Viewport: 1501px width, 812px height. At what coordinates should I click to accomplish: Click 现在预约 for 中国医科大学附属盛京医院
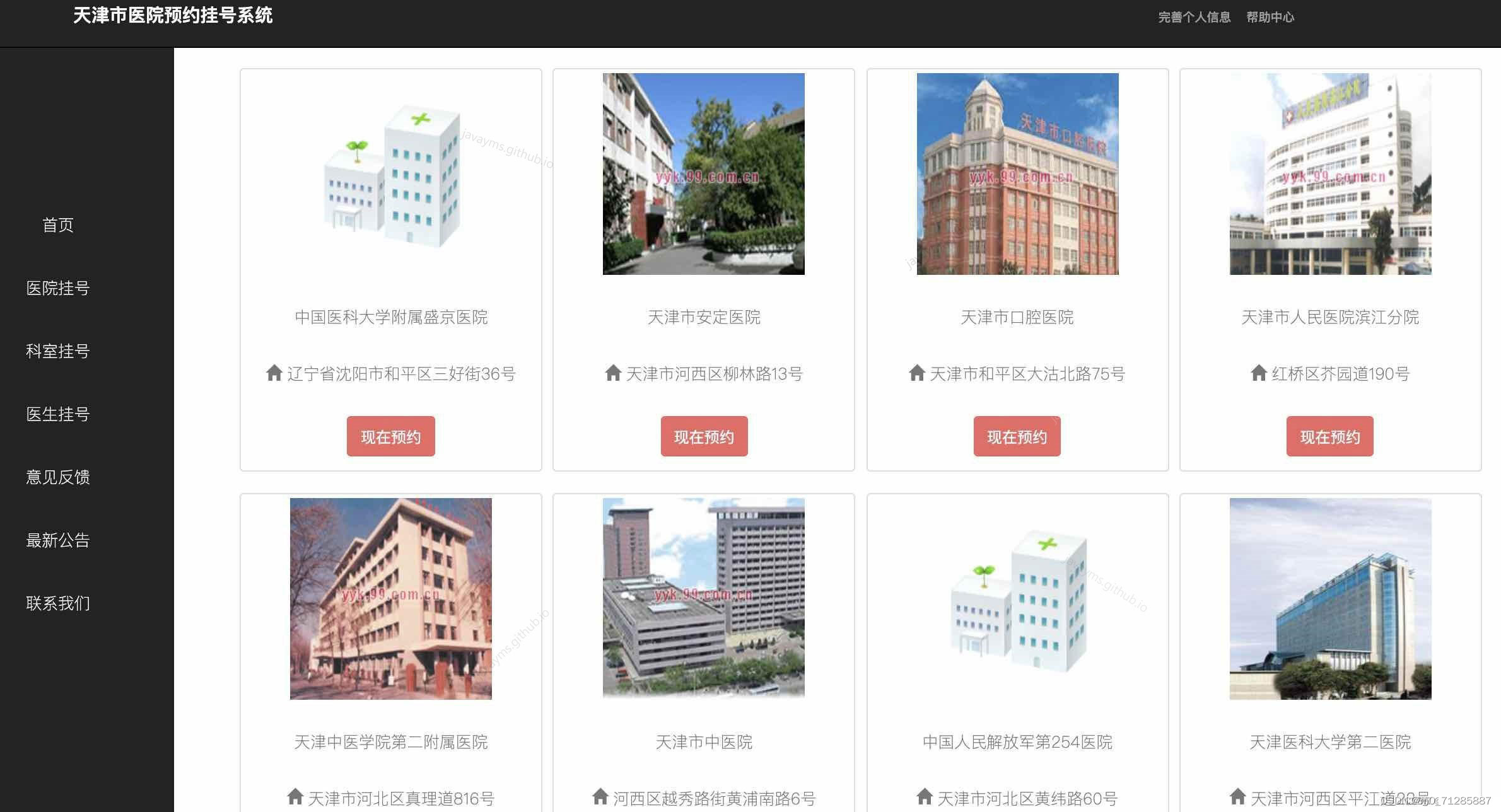(x=390, y=436)
